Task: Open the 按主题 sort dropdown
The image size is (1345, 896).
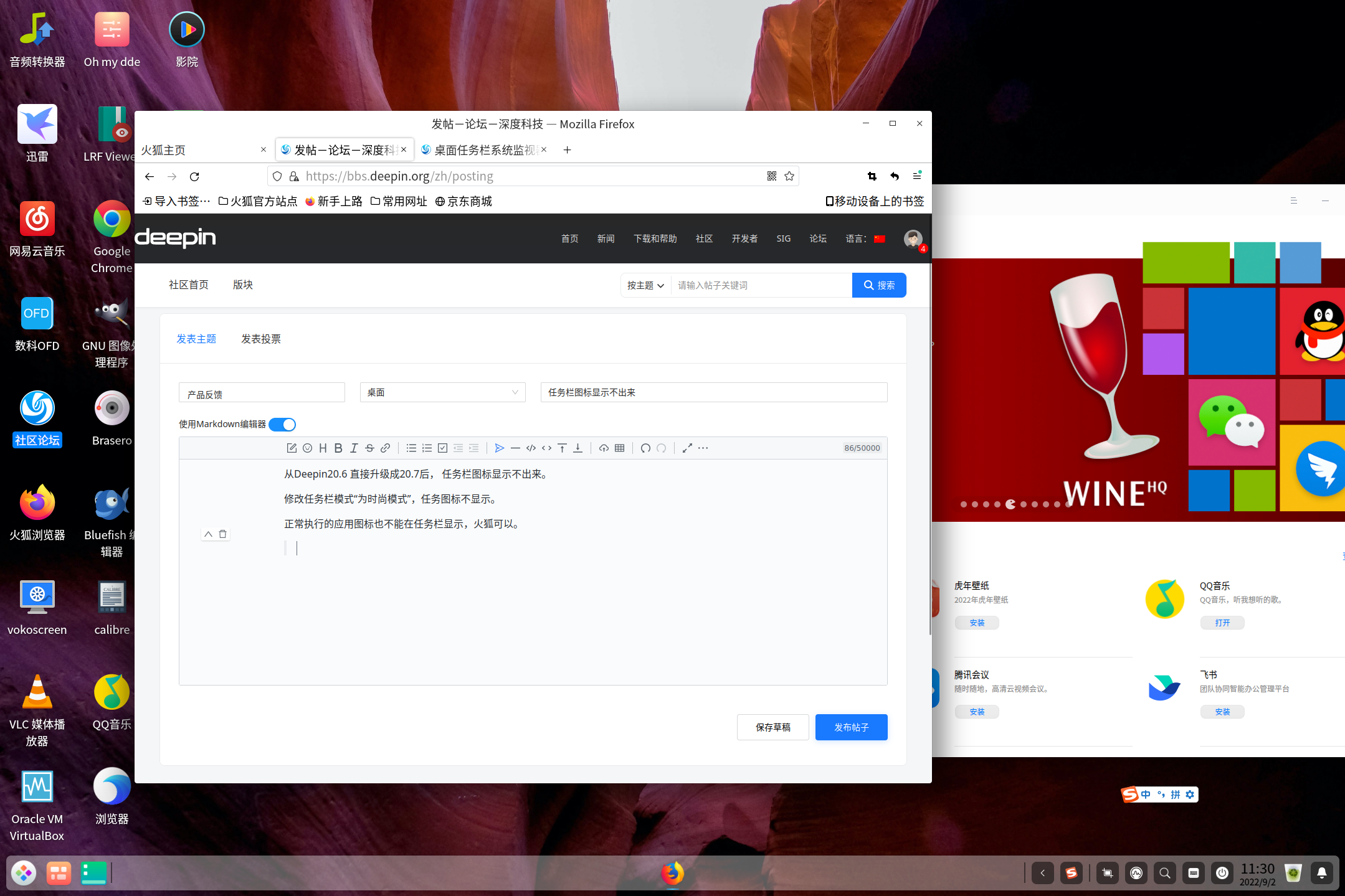Action: point(645,285)
